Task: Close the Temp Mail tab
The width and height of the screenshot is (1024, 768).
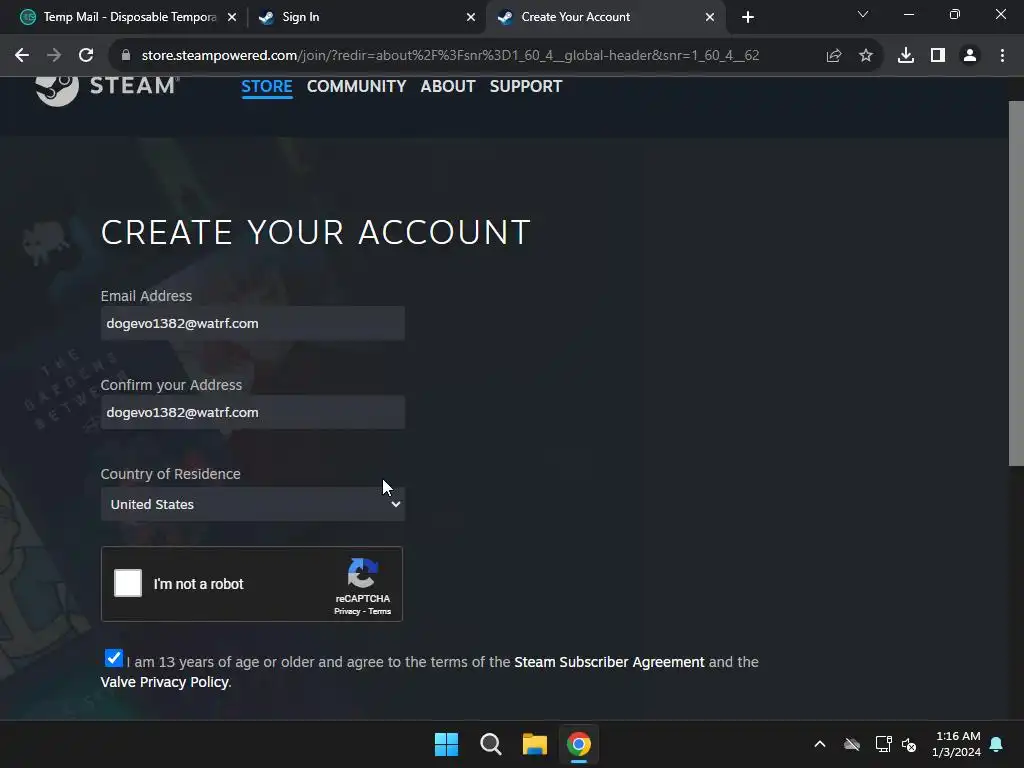Action: tap(232, 17)
